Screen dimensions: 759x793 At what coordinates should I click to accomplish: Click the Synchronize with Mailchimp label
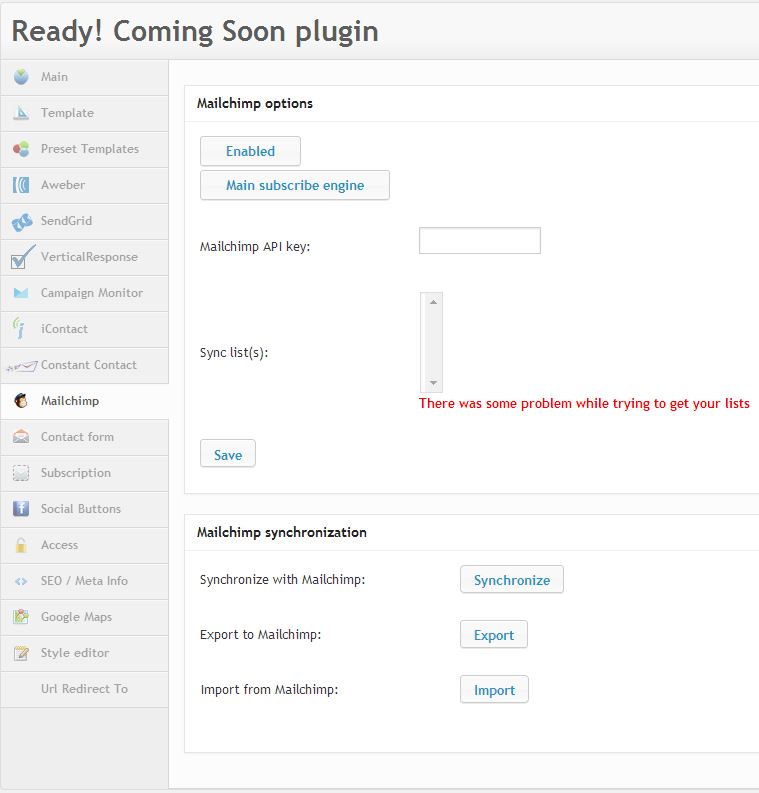coord(282,580)
